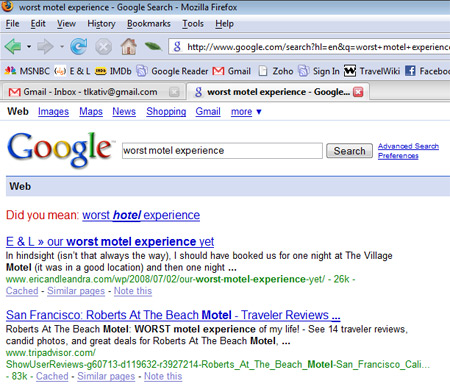Open the IMDb bookmark
The height and width of the screenshot is (392, 450).
pyautogui.click(x=113, y=71)
